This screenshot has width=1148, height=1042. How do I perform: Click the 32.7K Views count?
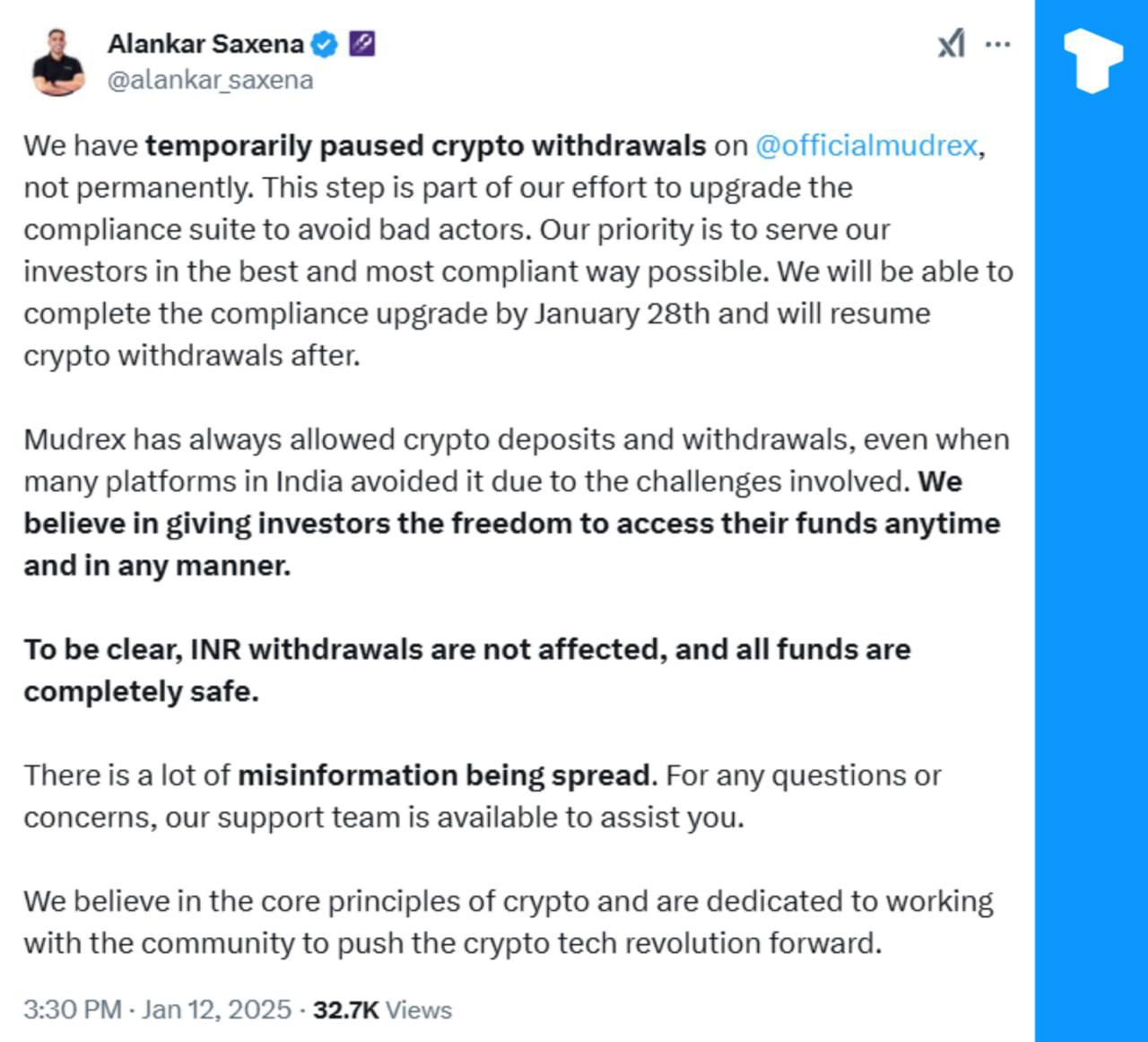click(x=382, y=1010)
